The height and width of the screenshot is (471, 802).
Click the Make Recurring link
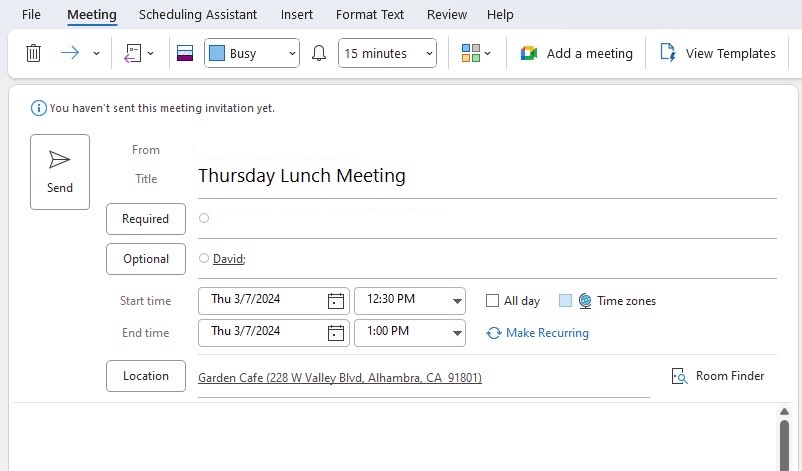[547, 333]
